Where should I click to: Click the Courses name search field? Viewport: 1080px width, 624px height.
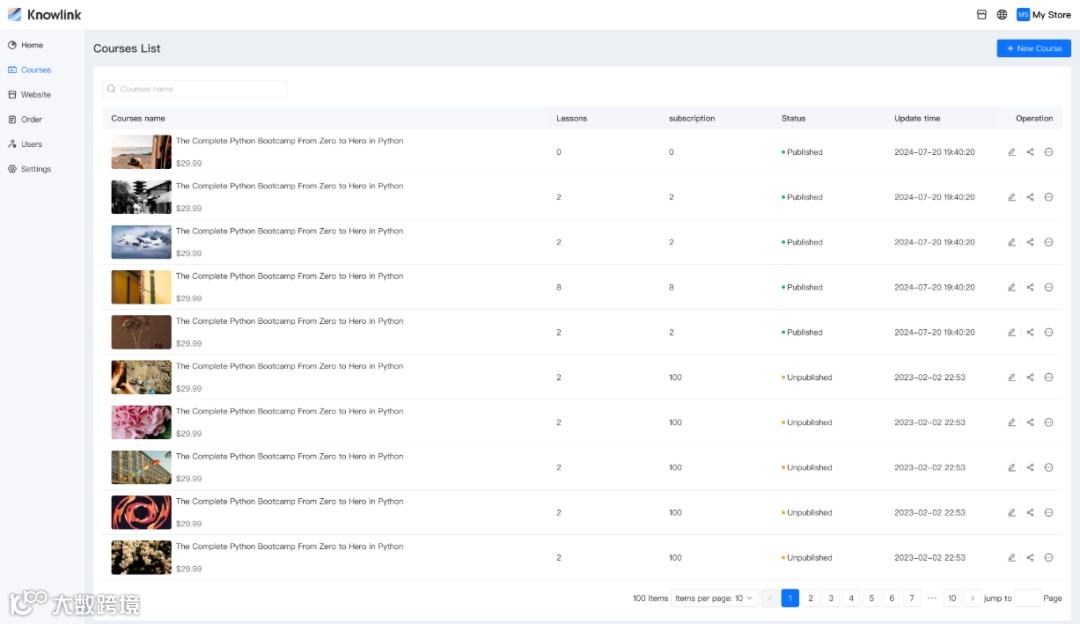tap(195, 89)
